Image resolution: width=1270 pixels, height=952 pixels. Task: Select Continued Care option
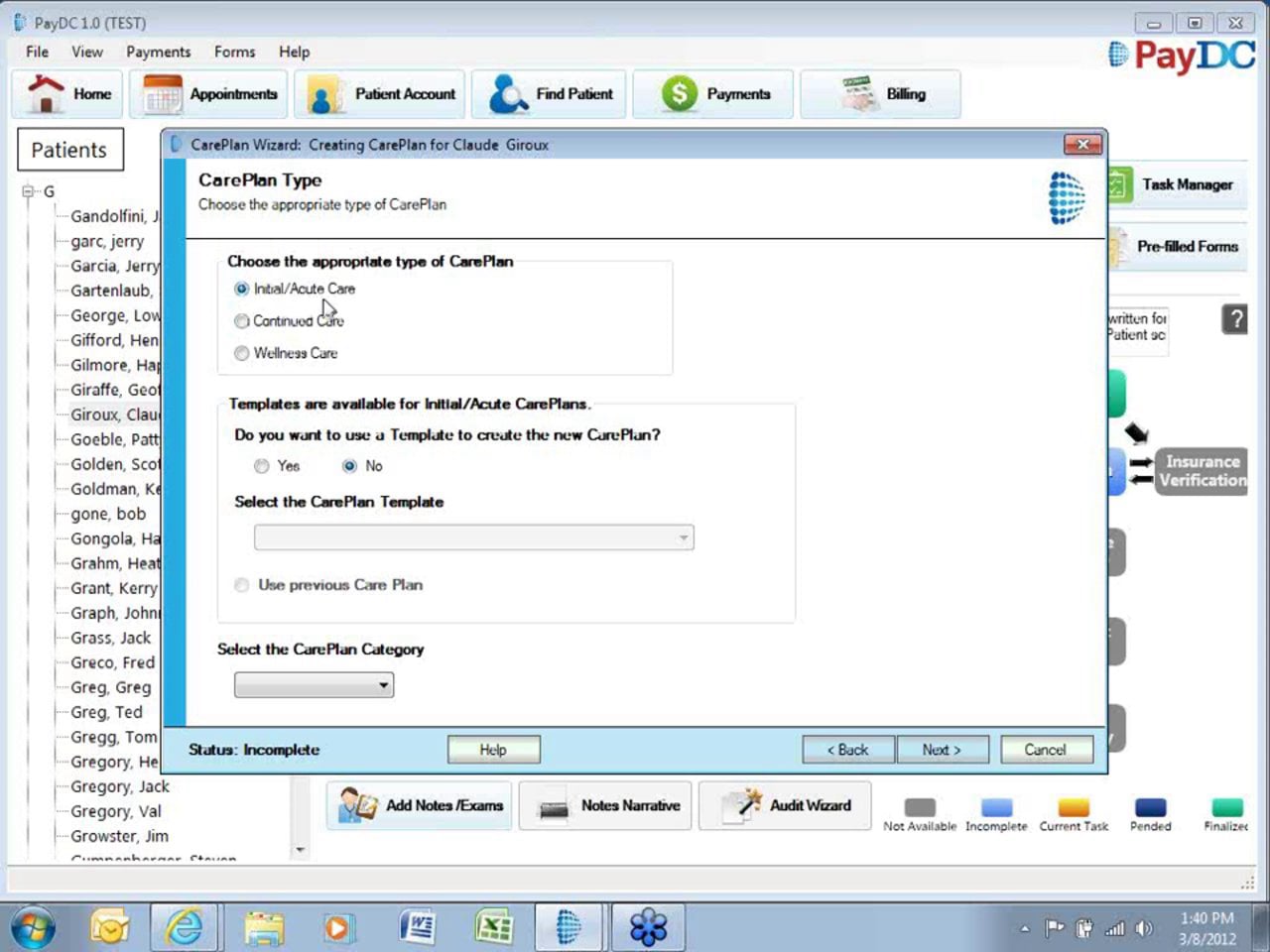289,321
